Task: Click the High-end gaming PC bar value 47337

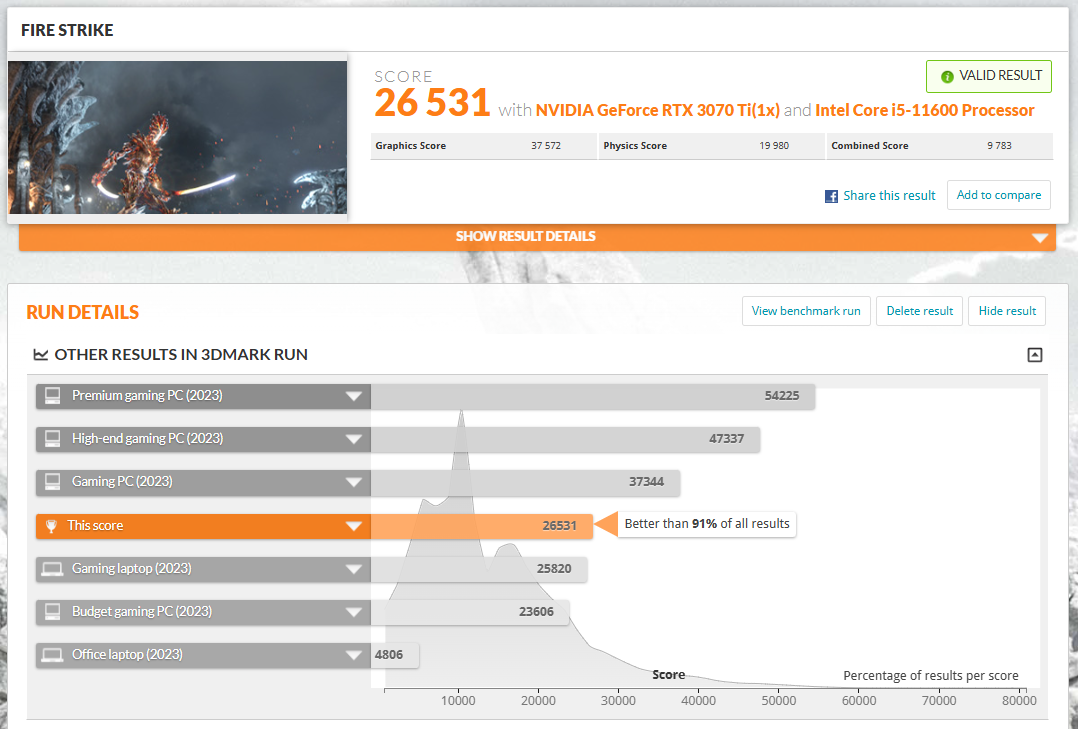Action: tap(727, 439)
